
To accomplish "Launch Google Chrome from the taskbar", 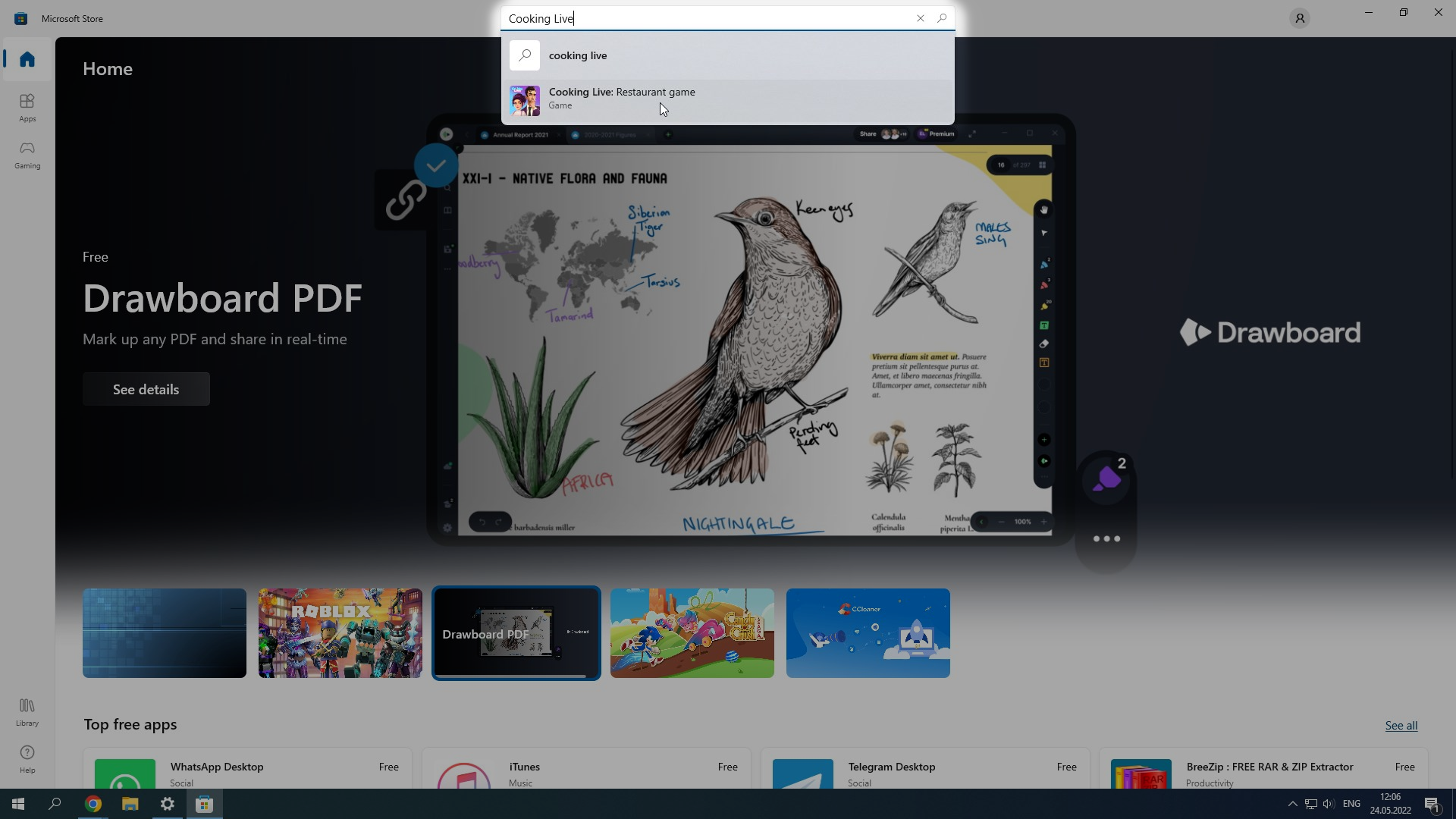I will (93, 804).
